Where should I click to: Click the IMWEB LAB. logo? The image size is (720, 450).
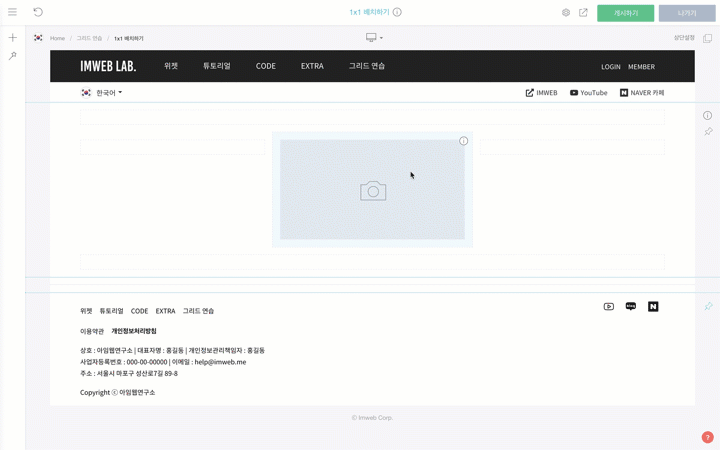(108, 66)
